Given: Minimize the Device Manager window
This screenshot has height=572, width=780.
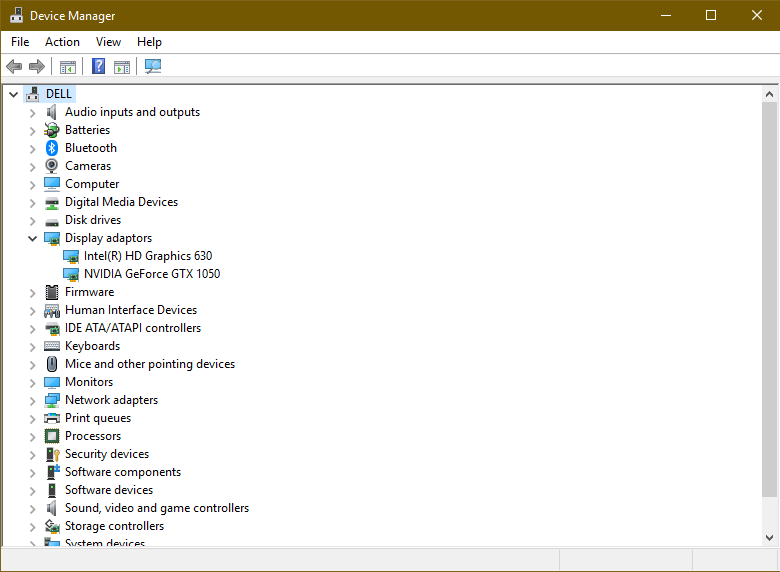Looking at the screenshot, I should pos(666,15).
